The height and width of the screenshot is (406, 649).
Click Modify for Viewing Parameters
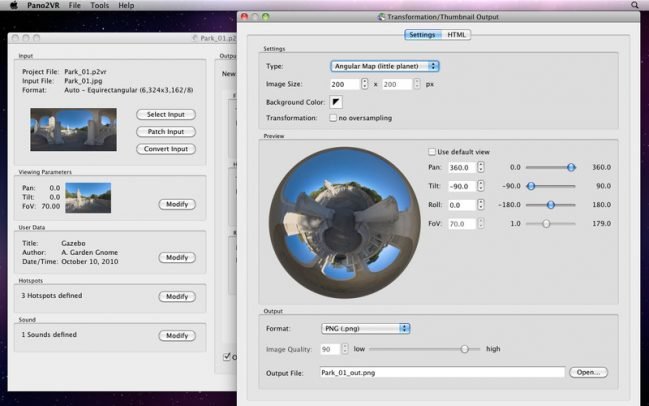pyautogui.click(x=177, y=204)
